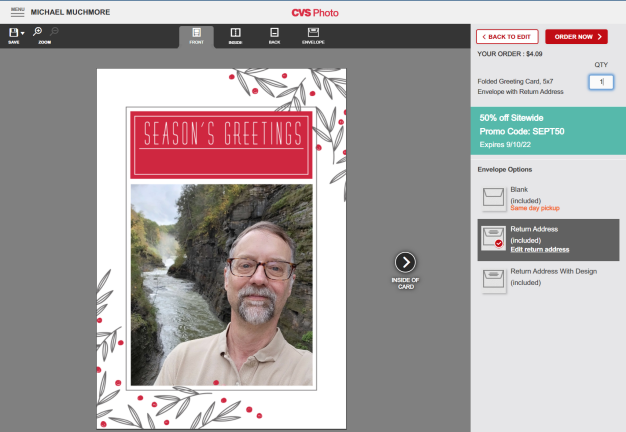Expand the Save dropdown arrow
Screen dimensions: 626x432
pos(23,33)
